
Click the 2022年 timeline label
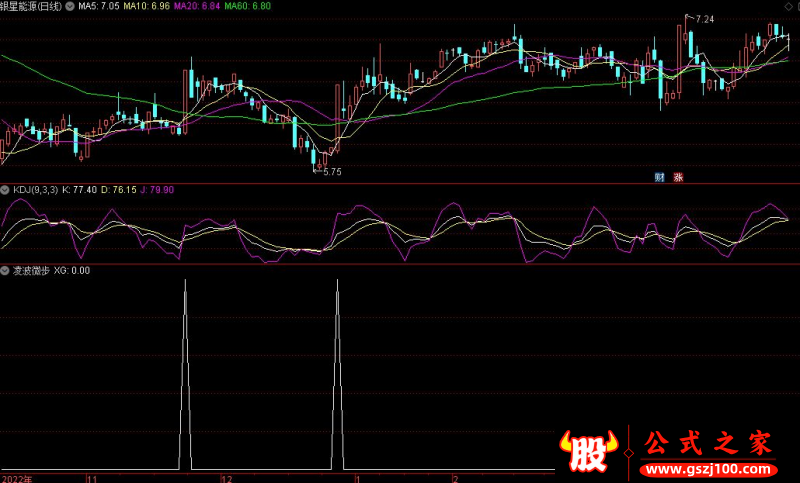17,478
